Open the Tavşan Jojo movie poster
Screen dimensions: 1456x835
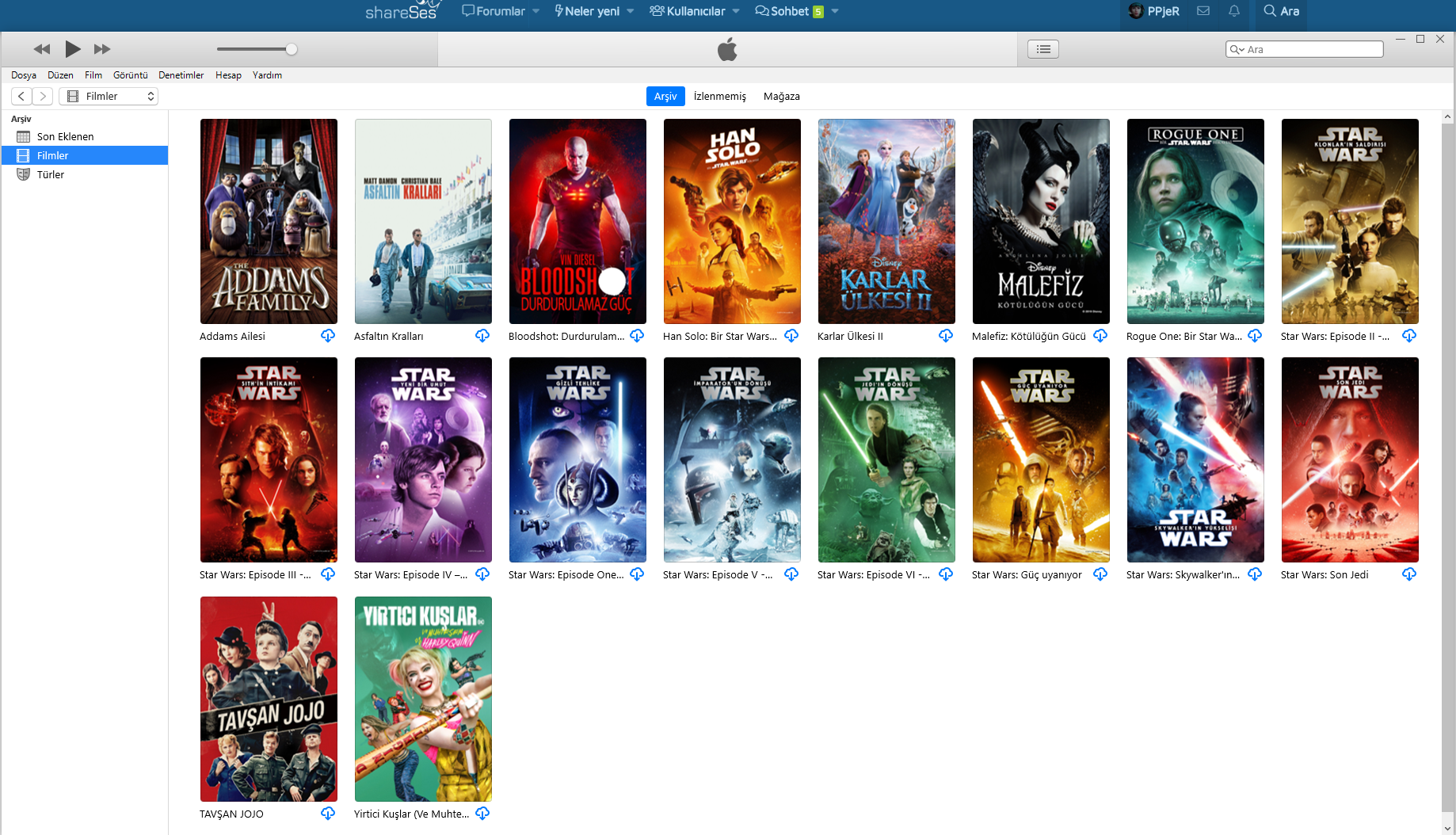click(x=269, y=699)
